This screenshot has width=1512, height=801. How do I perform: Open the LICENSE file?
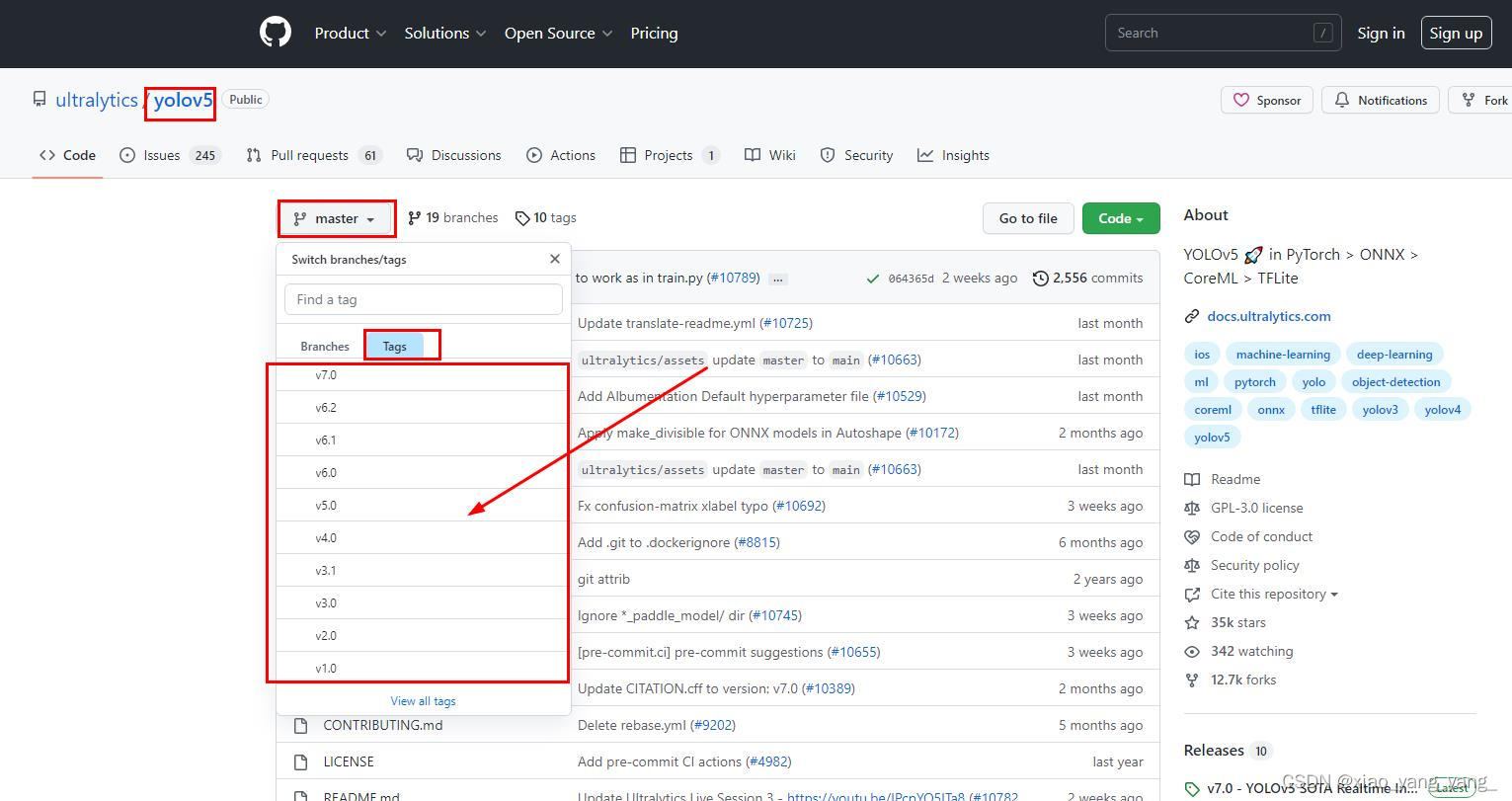click(x=349, y=761)
